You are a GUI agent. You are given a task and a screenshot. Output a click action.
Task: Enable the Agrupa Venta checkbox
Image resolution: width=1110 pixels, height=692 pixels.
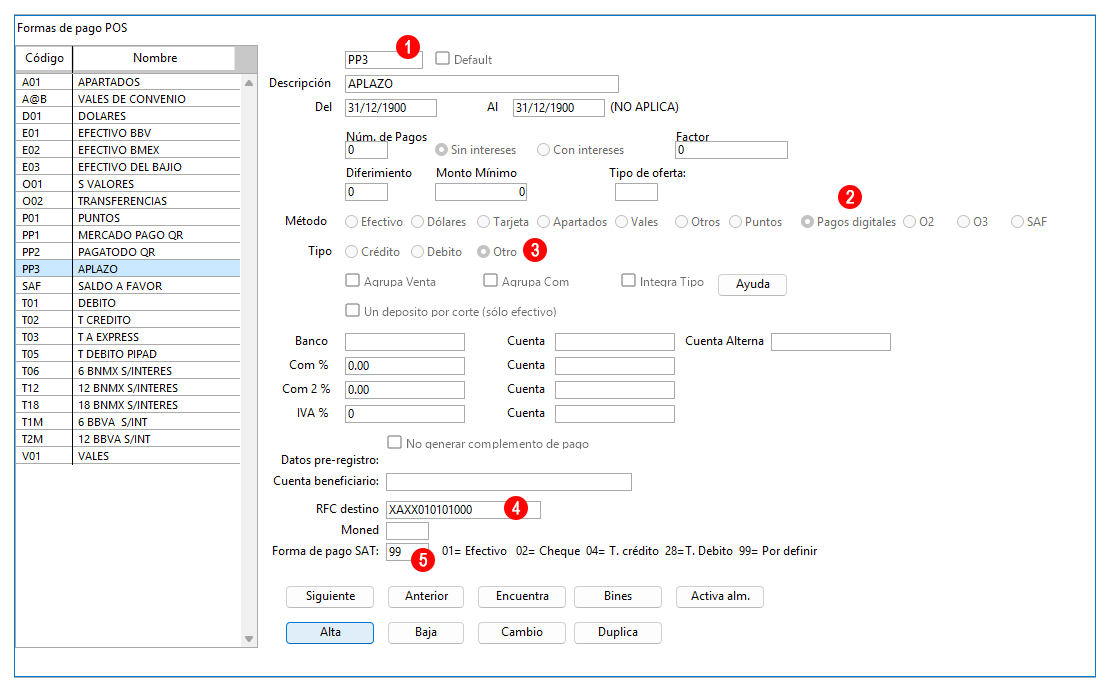pyautogui.click(x=353, y=281)
